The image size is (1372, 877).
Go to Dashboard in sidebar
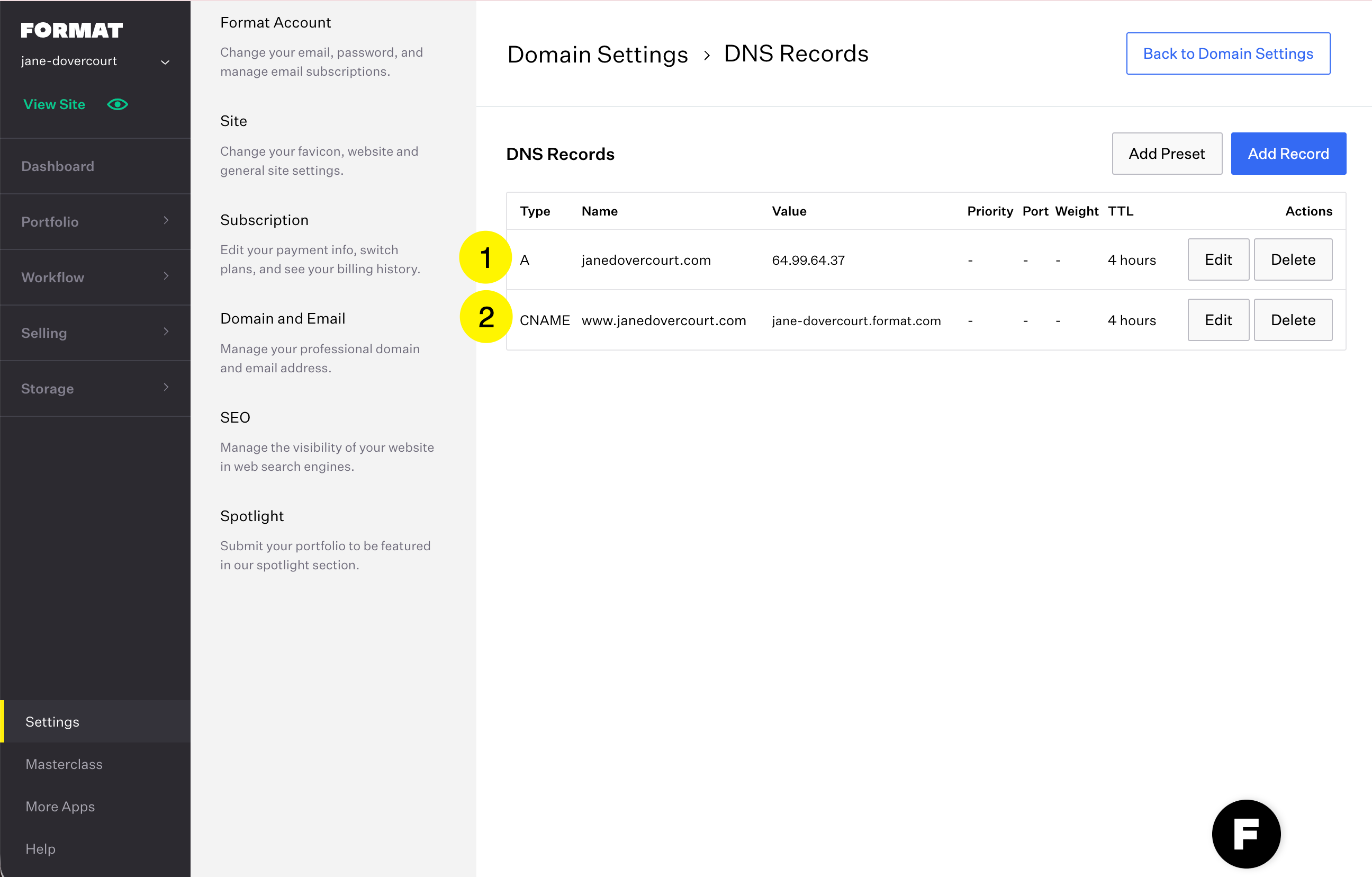[58, 166]
